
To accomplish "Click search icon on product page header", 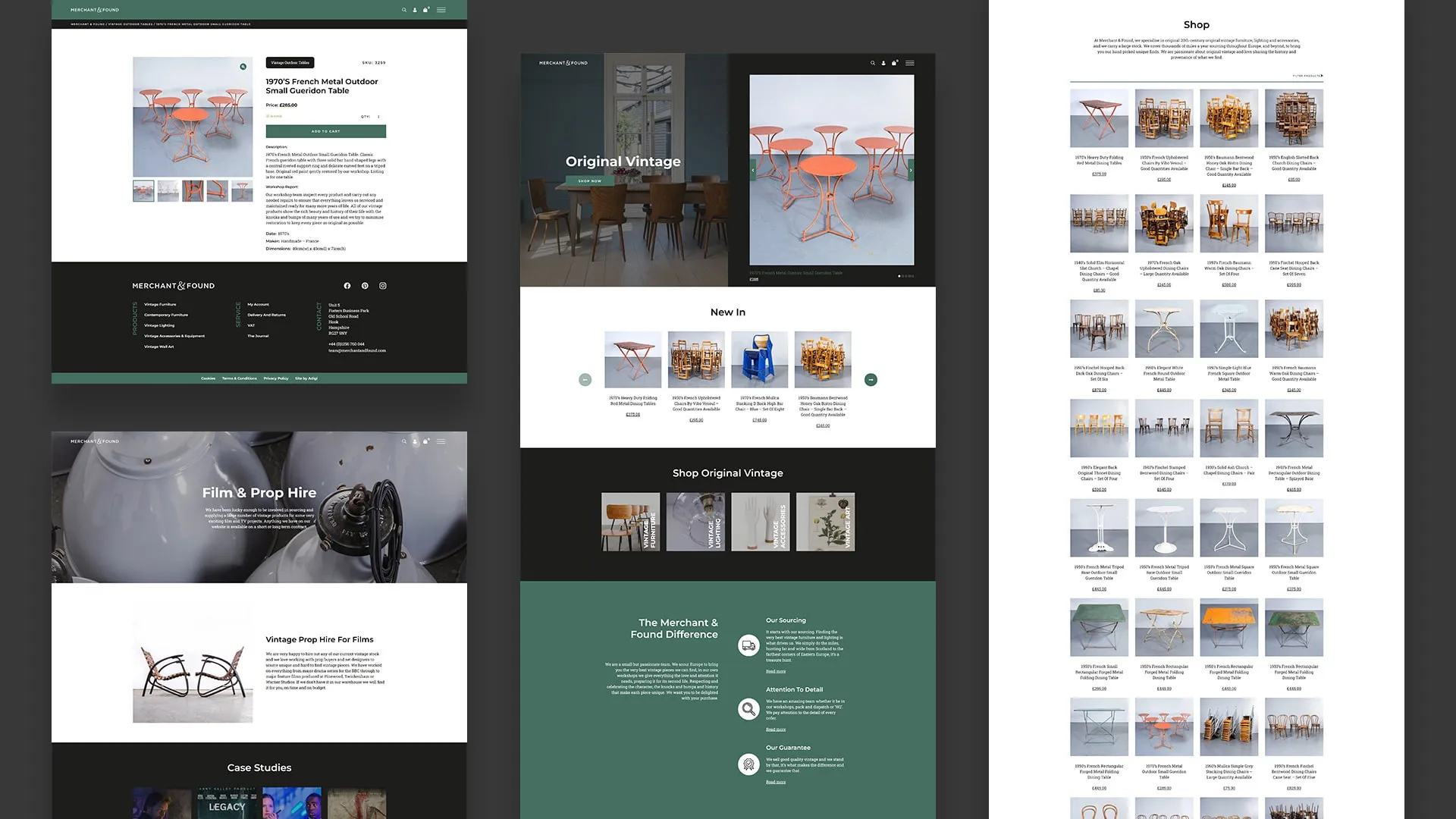I will (x=404, y=10).
